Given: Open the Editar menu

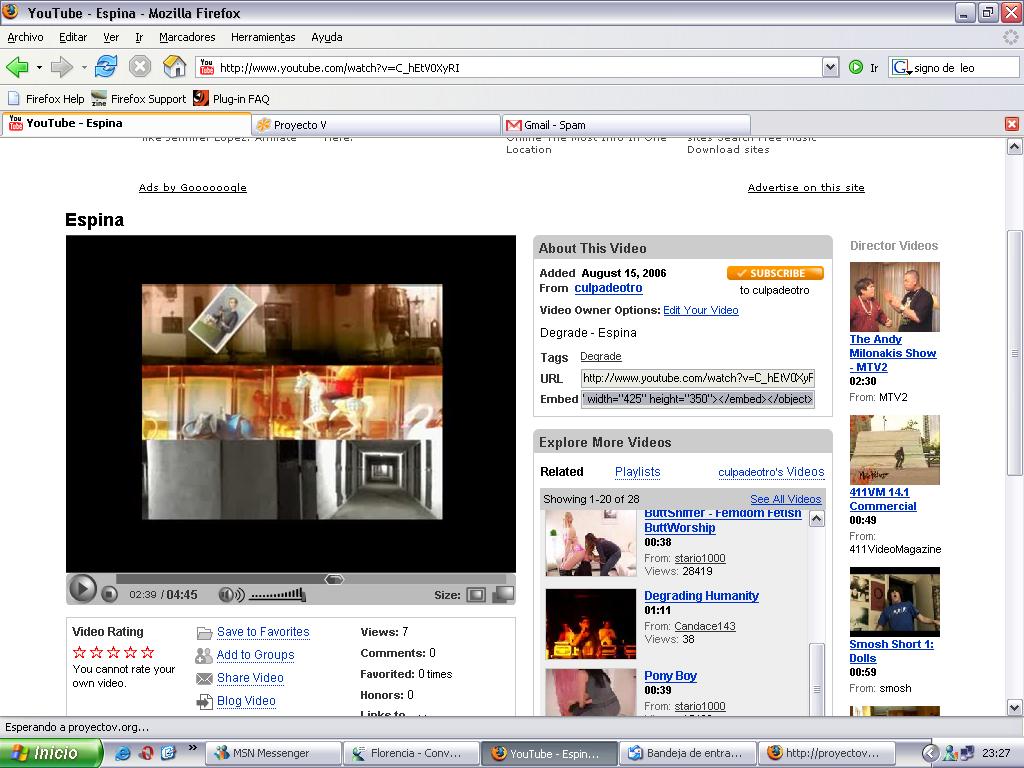Looking at the screenshot, I should [x=73, y=37].
